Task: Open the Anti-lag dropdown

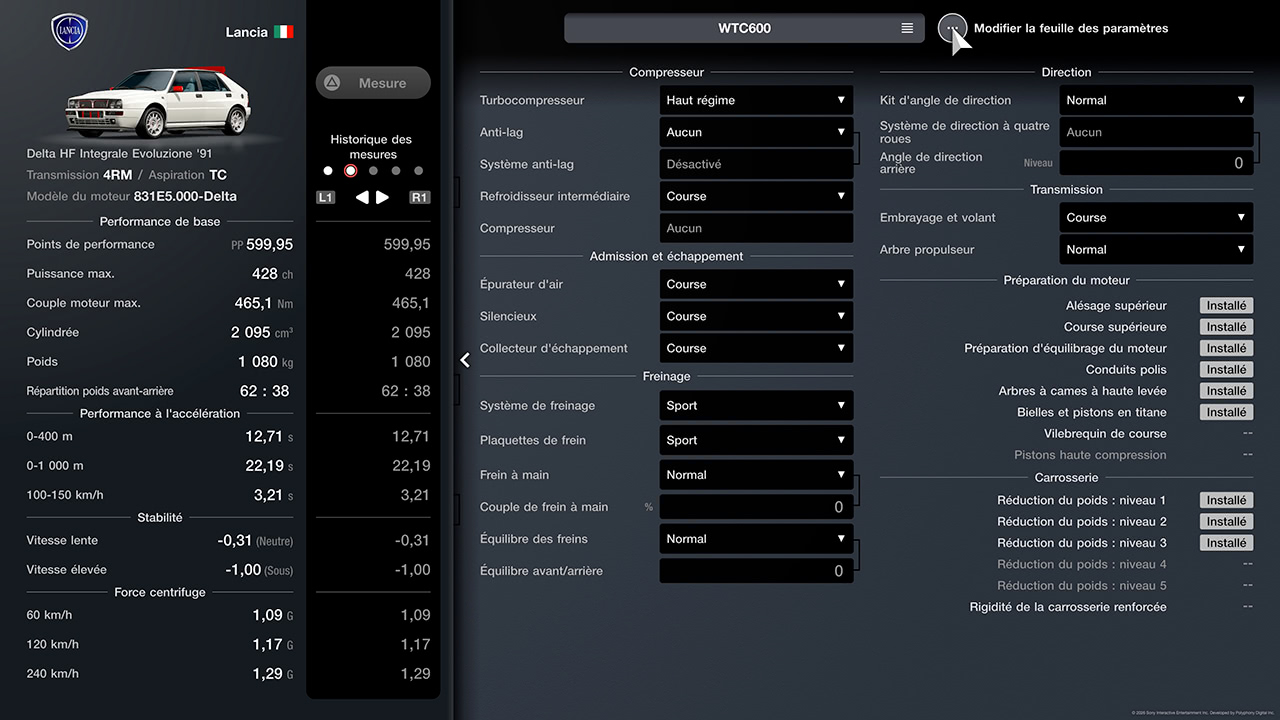Action: click(x=756, y=132)
